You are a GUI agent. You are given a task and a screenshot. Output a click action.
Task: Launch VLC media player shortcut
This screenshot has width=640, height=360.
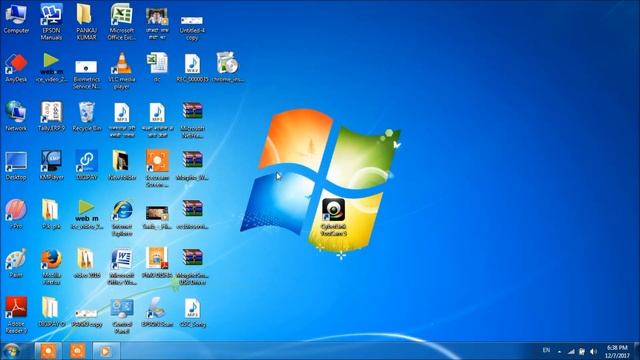coord(122,71)
